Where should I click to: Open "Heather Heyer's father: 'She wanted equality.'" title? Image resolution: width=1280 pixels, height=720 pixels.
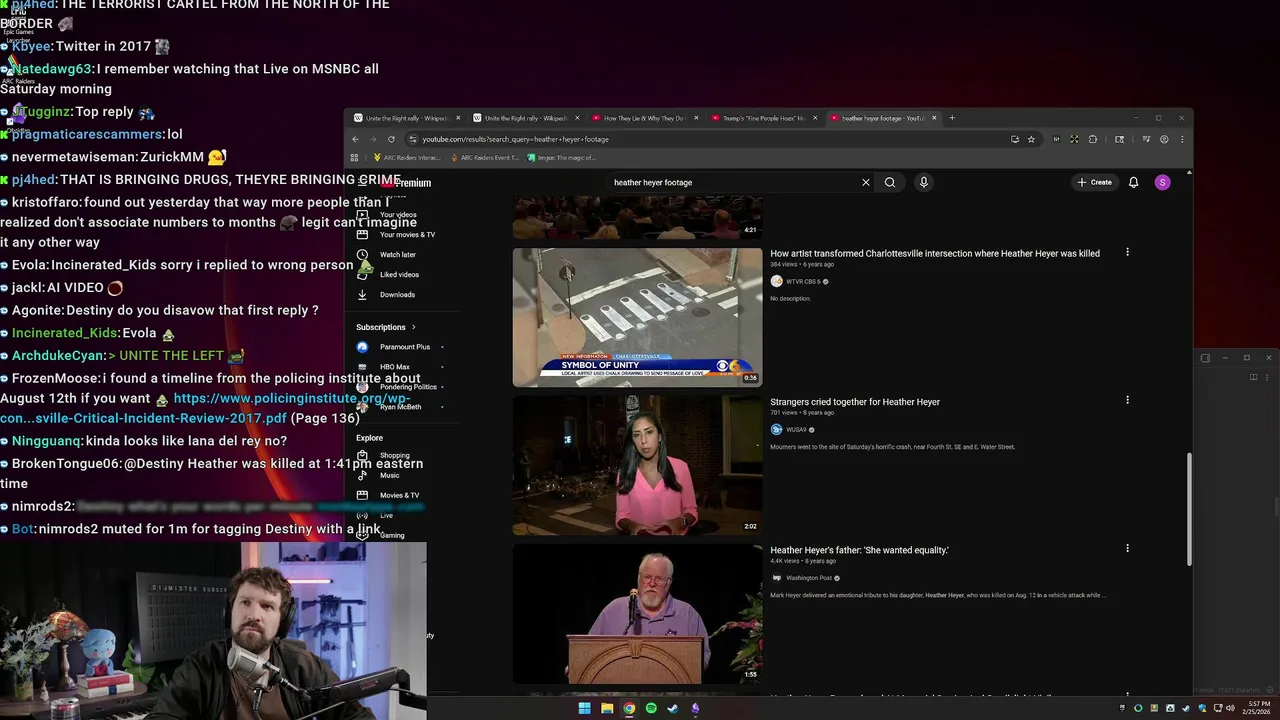click(x=859, y=550)
